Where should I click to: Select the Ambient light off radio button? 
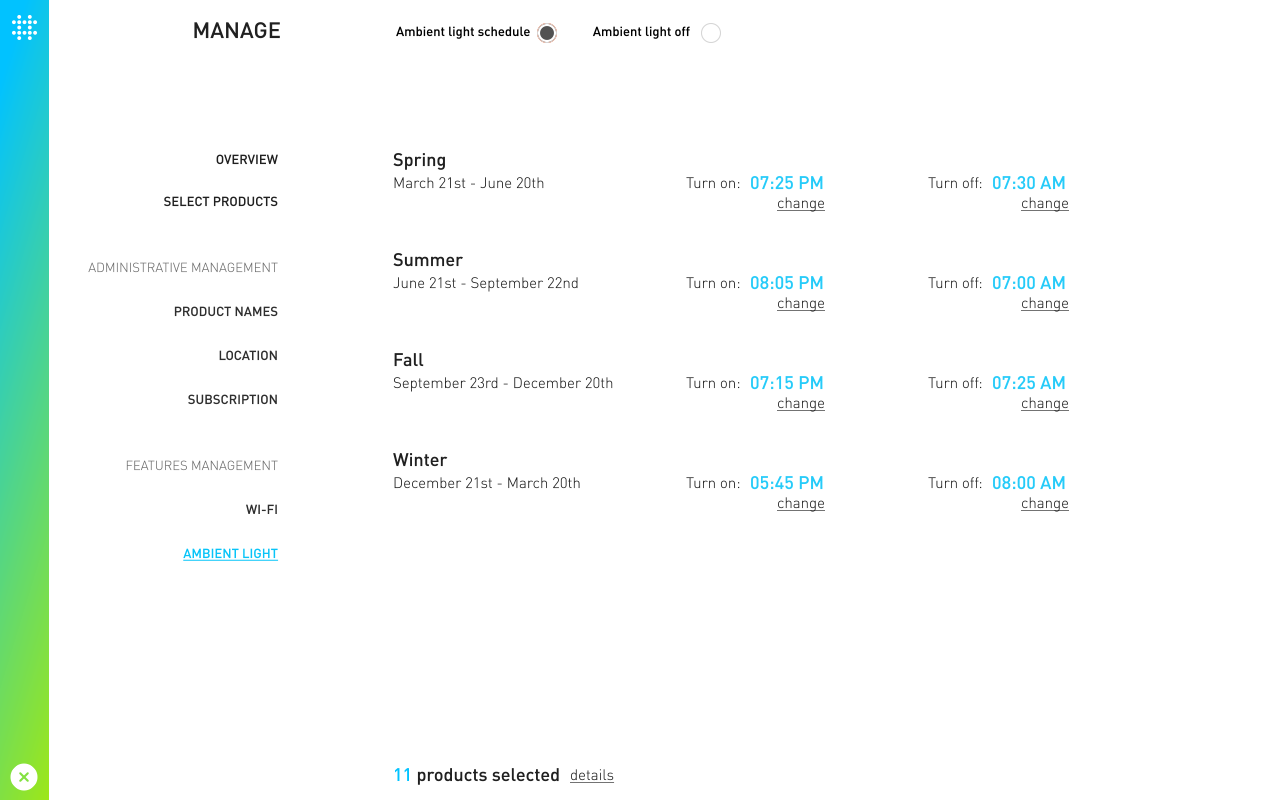pos(711,33)
